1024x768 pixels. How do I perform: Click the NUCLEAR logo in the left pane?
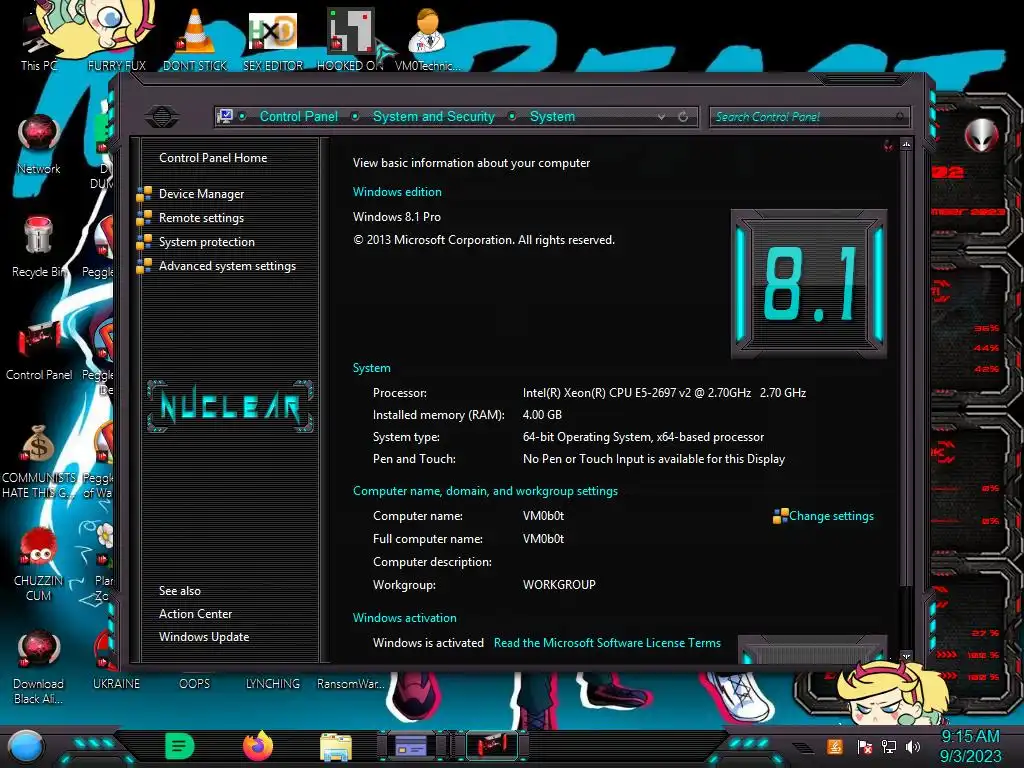[x=230, y=406]
